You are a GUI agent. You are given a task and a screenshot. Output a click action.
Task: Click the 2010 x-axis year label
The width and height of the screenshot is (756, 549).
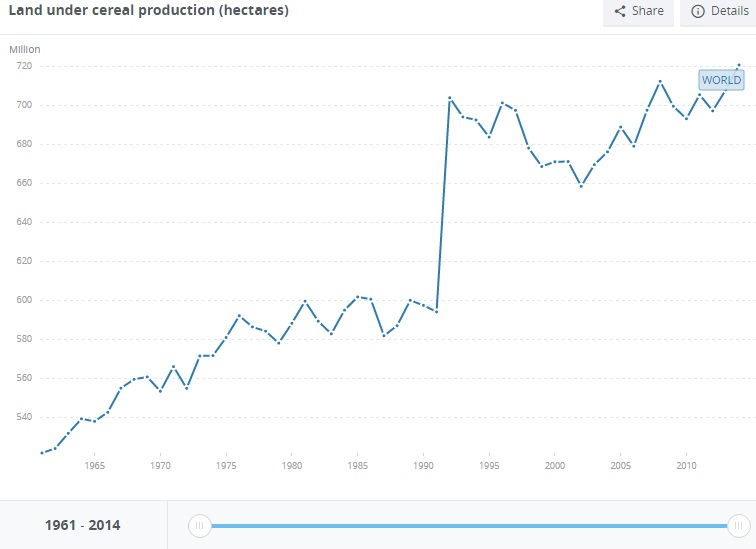pos(686,466)
